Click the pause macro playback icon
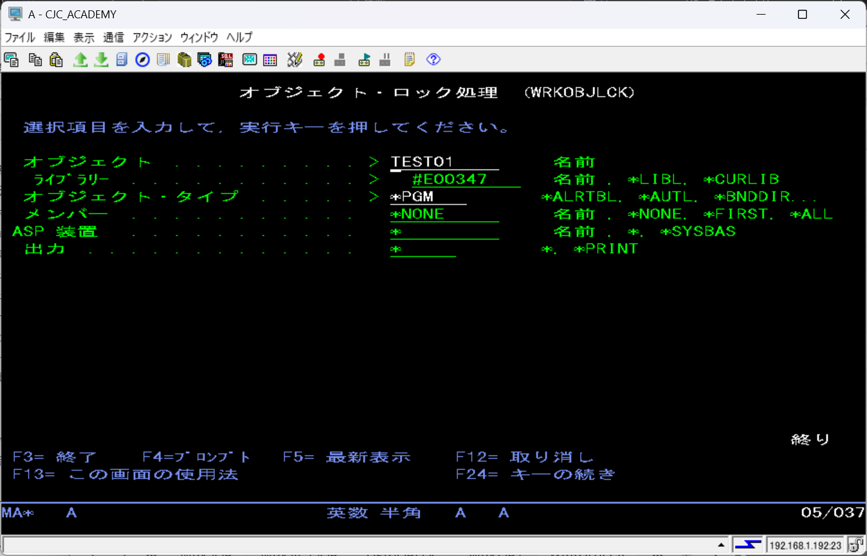 [x=385, y=60]
